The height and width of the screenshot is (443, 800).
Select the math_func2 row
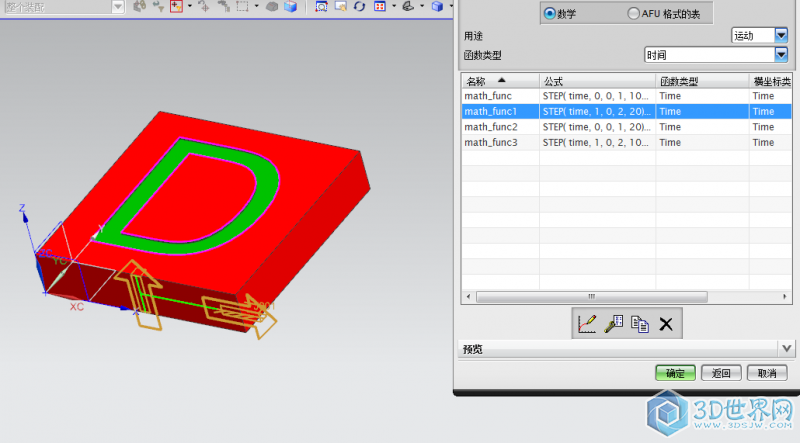pyautogui.click(x=627, y=127)
